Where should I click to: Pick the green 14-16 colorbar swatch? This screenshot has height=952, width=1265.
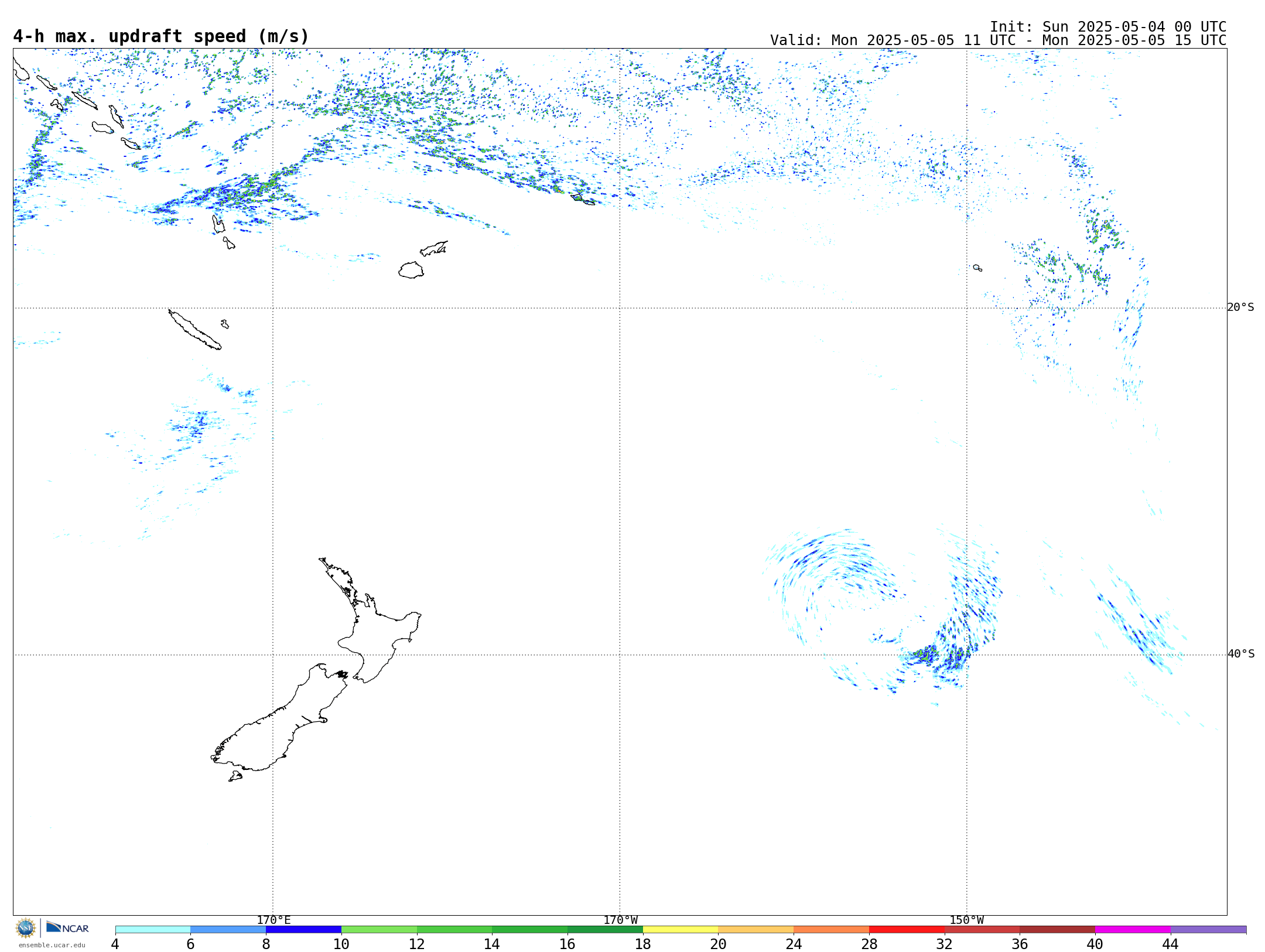(x=530, y=930)
